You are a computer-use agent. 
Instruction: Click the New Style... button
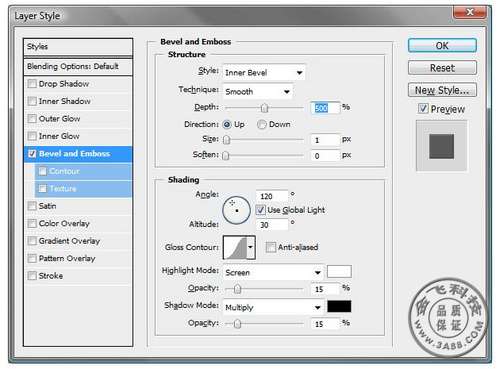tap(442, 90)
